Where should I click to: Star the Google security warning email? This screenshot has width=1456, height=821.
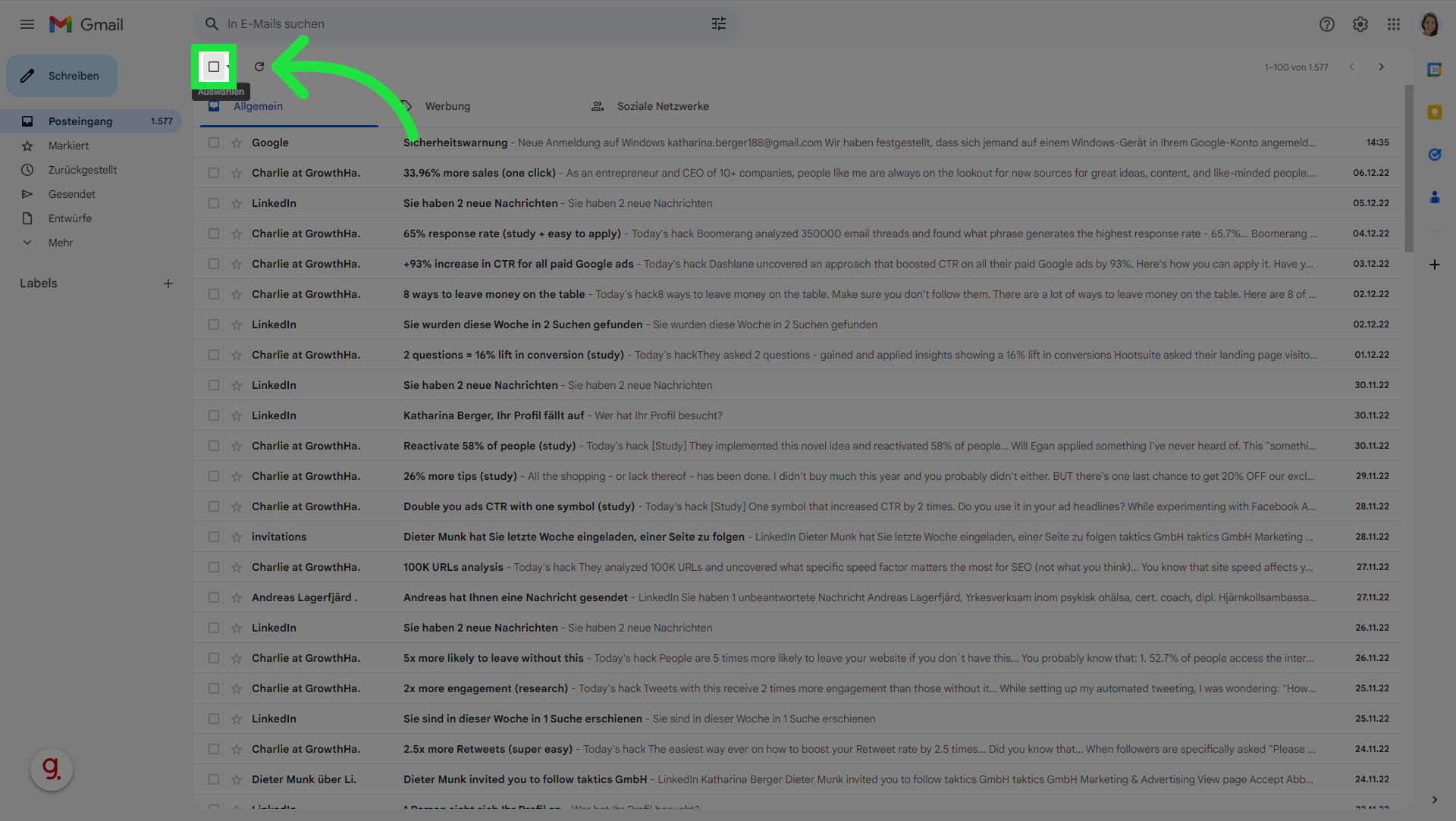pos(237,143)
